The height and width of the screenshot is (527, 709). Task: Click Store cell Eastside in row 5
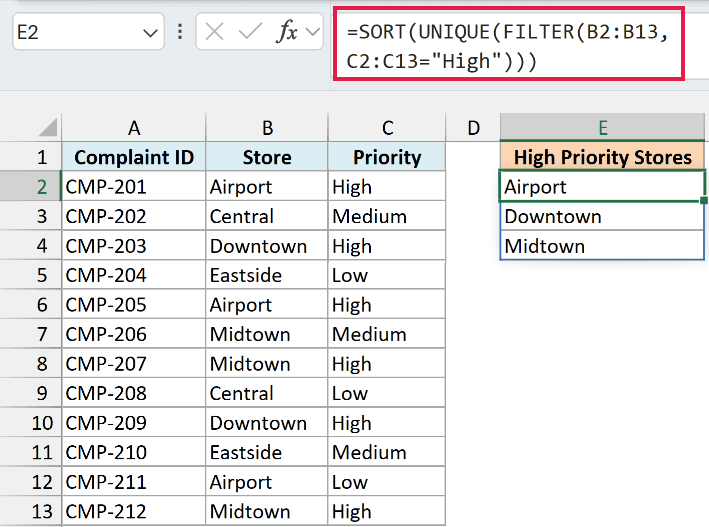coord(267,275)
